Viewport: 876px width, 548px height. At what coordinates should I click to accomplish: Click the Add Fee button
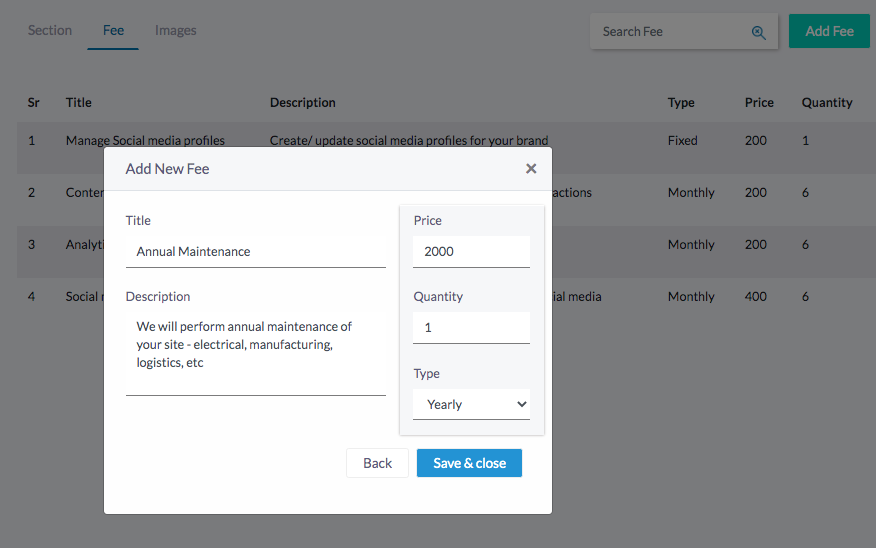[829, 31]
